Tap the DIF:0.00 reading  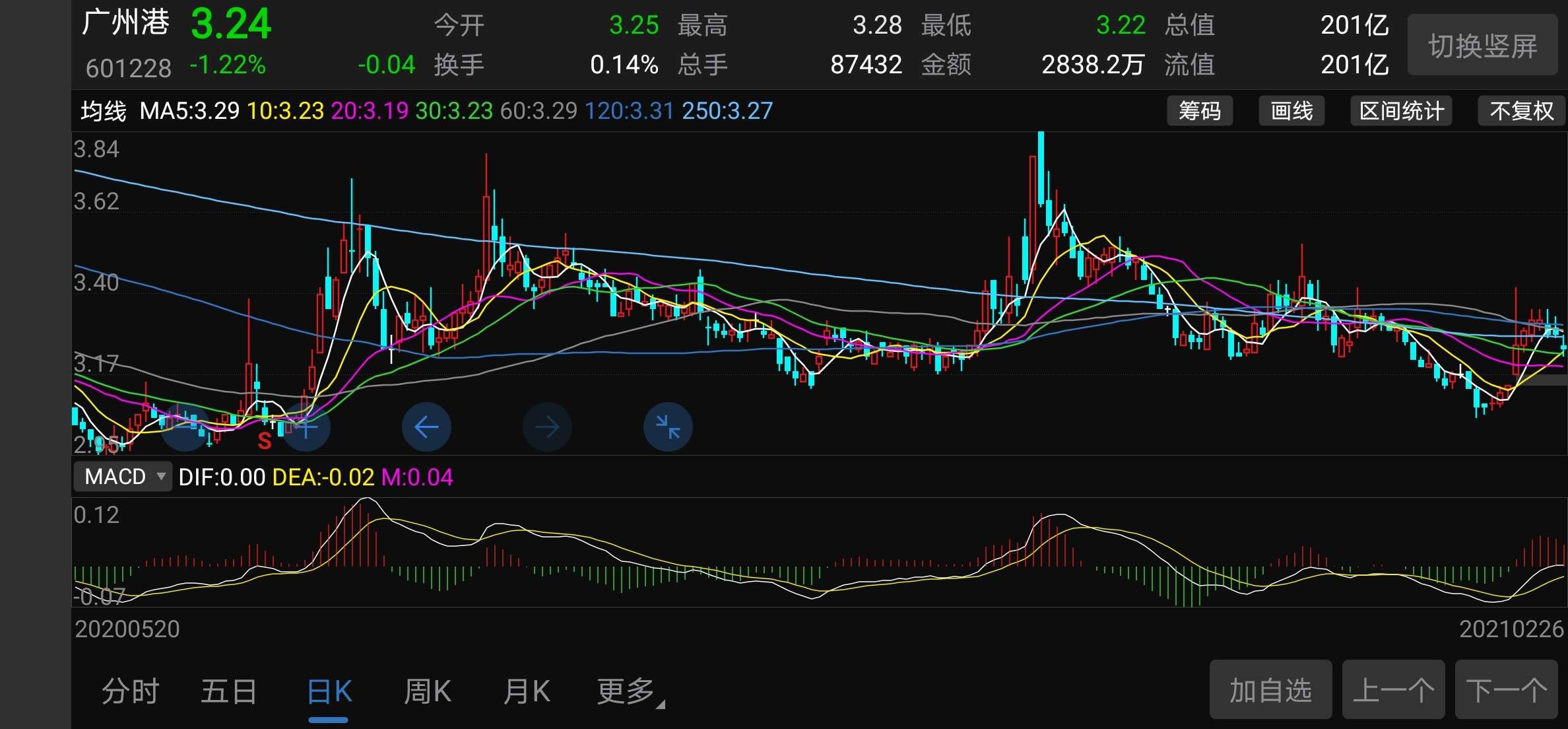pos(222,477)
